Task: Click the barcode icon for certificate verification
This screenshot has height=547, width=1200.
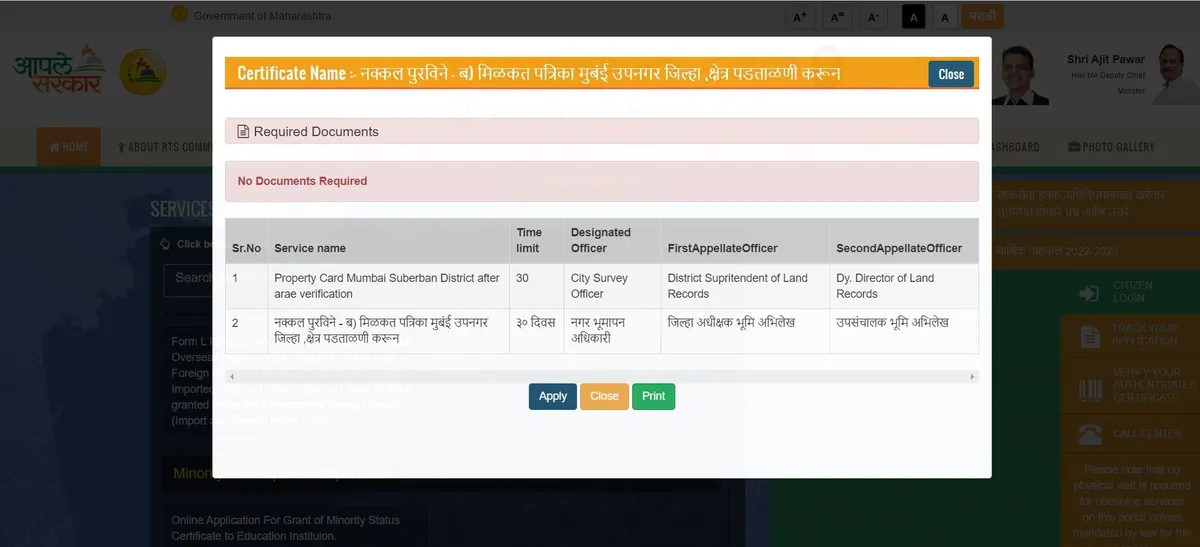Action: point(1089,385)
